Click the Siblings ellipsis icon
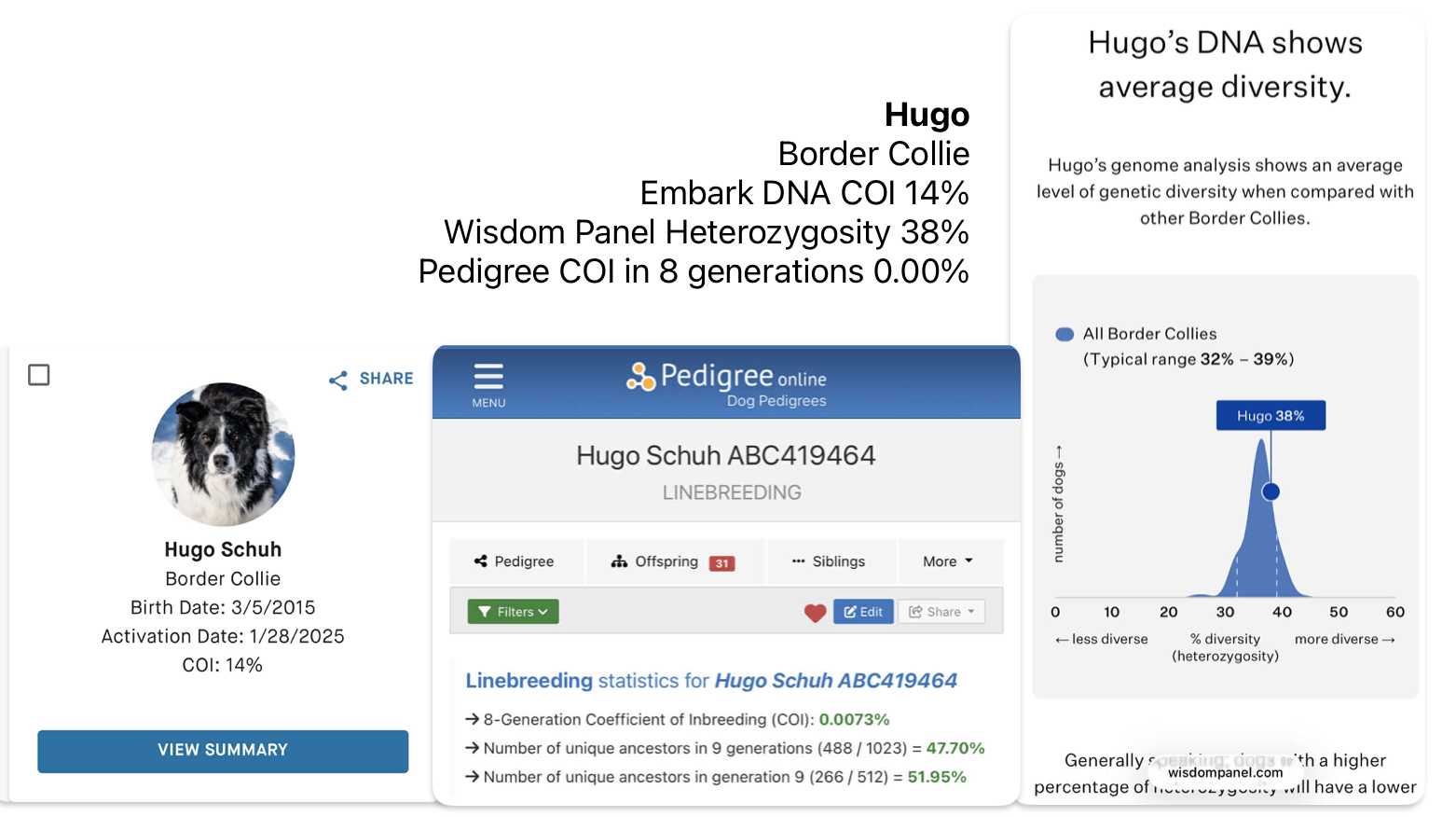This screenshot has height=817, width=1456. [x=798, y=561]
